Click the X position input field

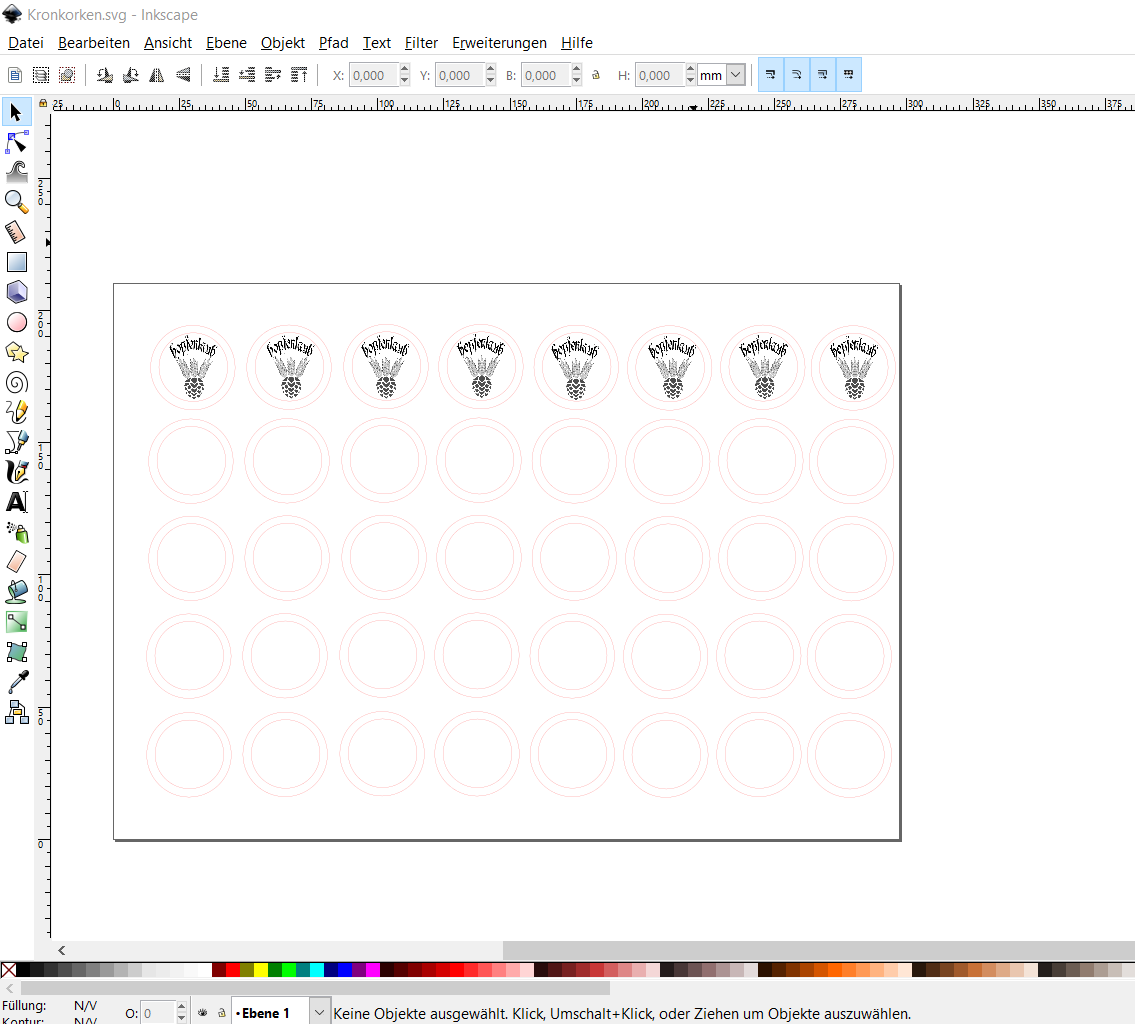[371, 75]
